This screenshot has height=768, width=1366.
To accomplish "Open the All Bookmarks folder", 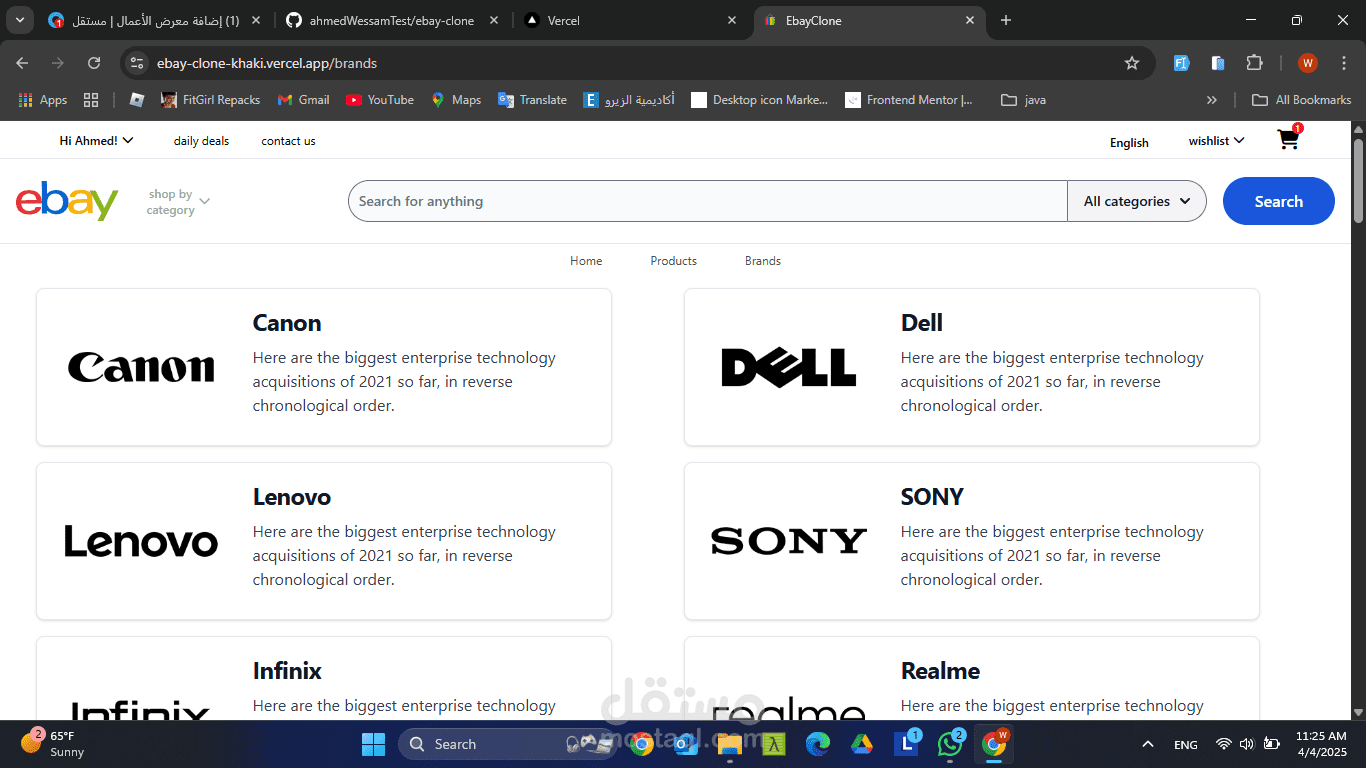I will pos(1302,100).
